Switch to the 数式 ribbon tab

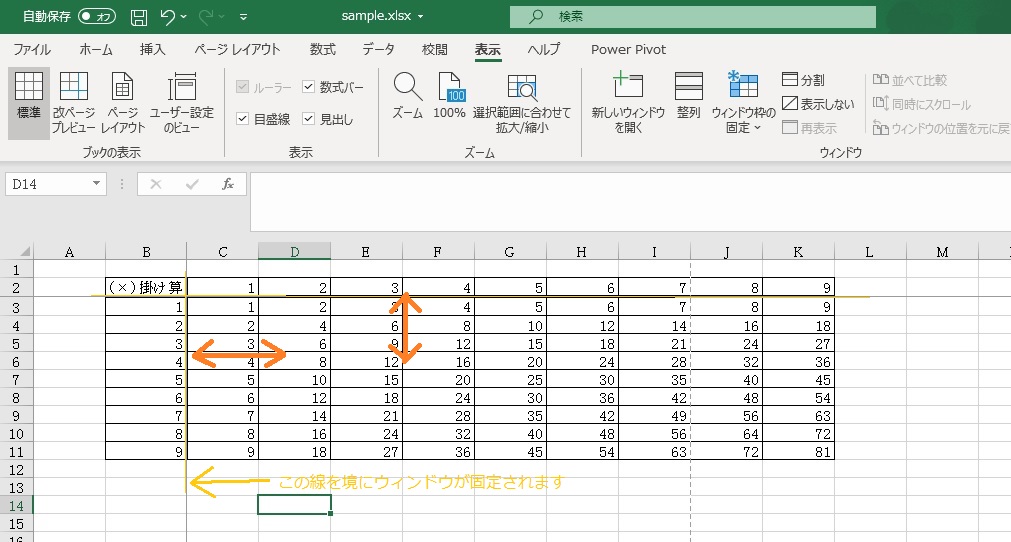(x=322, y=49)
